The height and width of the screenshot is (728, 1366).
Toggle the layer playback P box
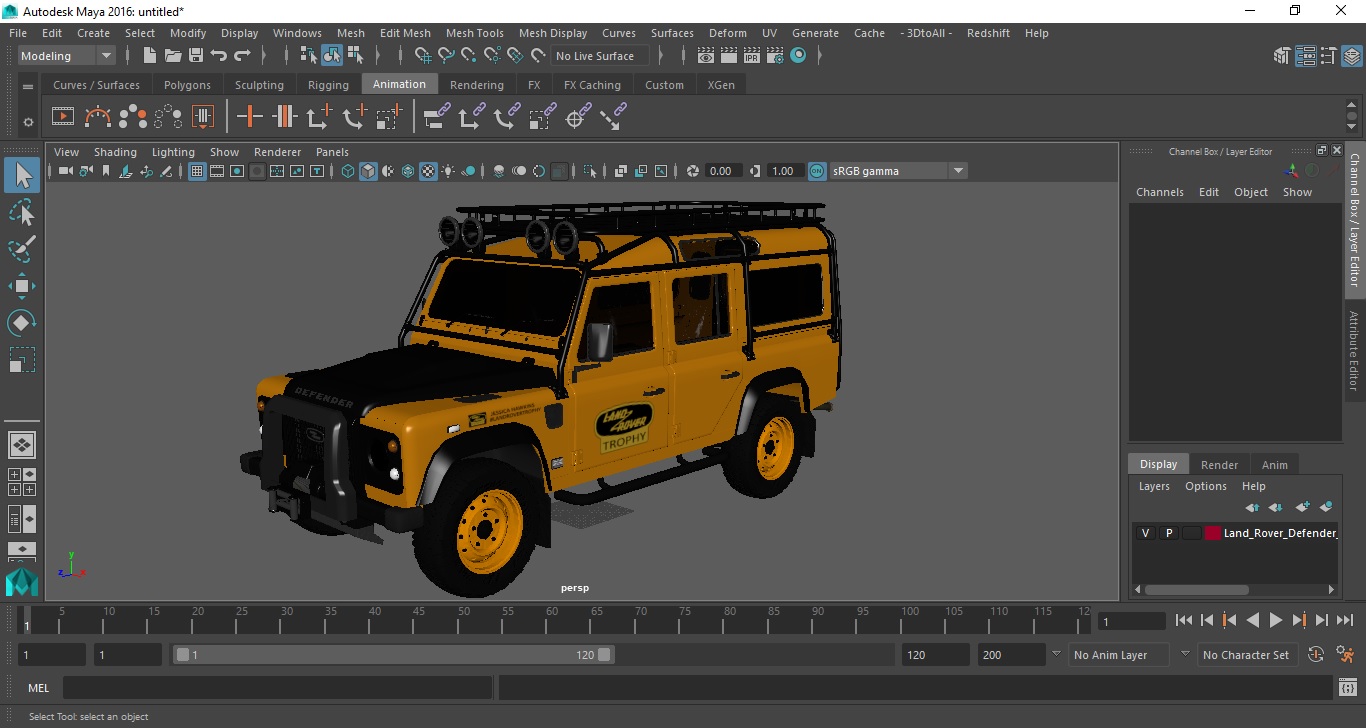tap(1168, 533)
